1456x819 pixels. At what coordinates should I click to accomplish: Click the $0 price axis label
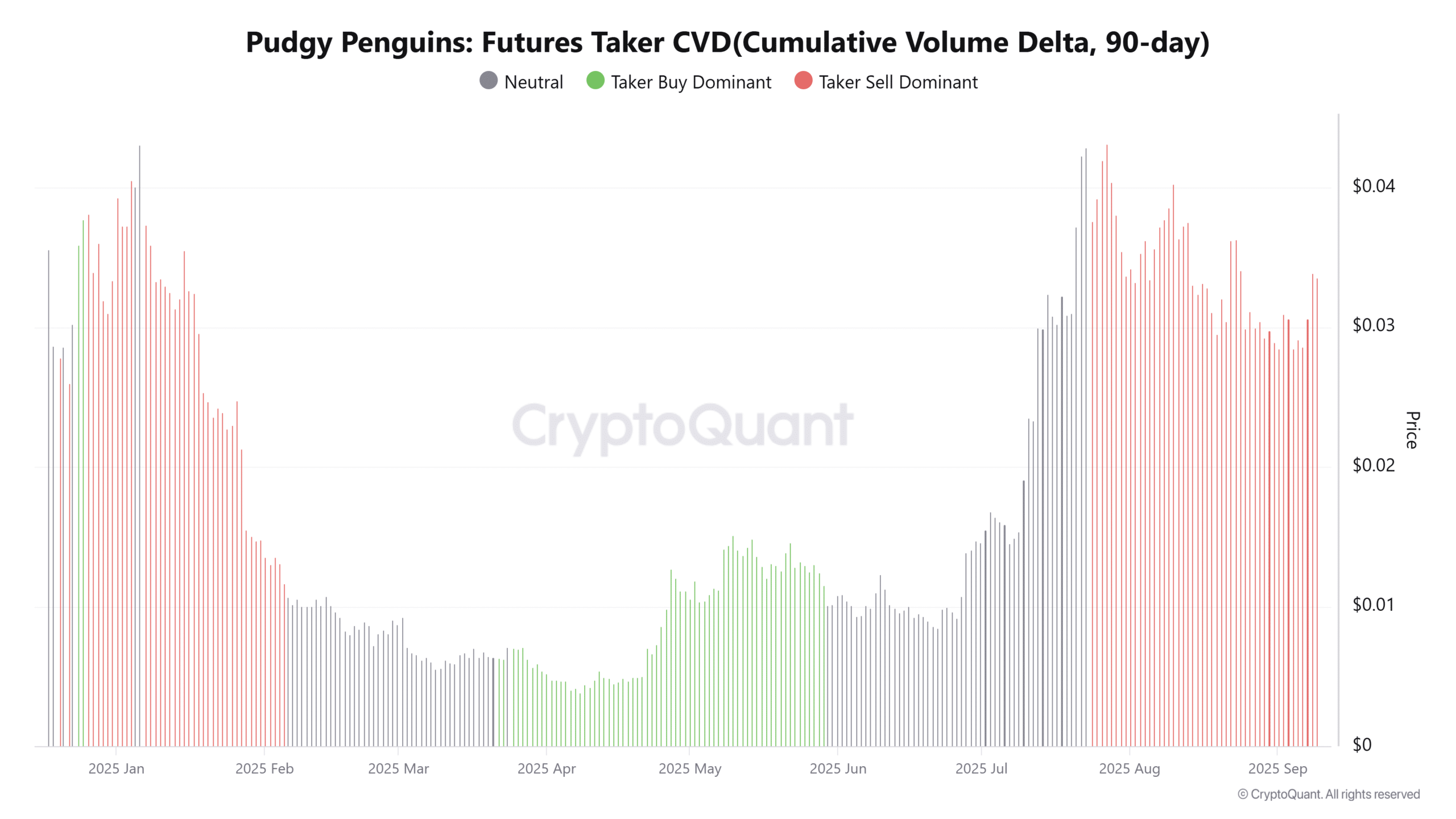1362,744
